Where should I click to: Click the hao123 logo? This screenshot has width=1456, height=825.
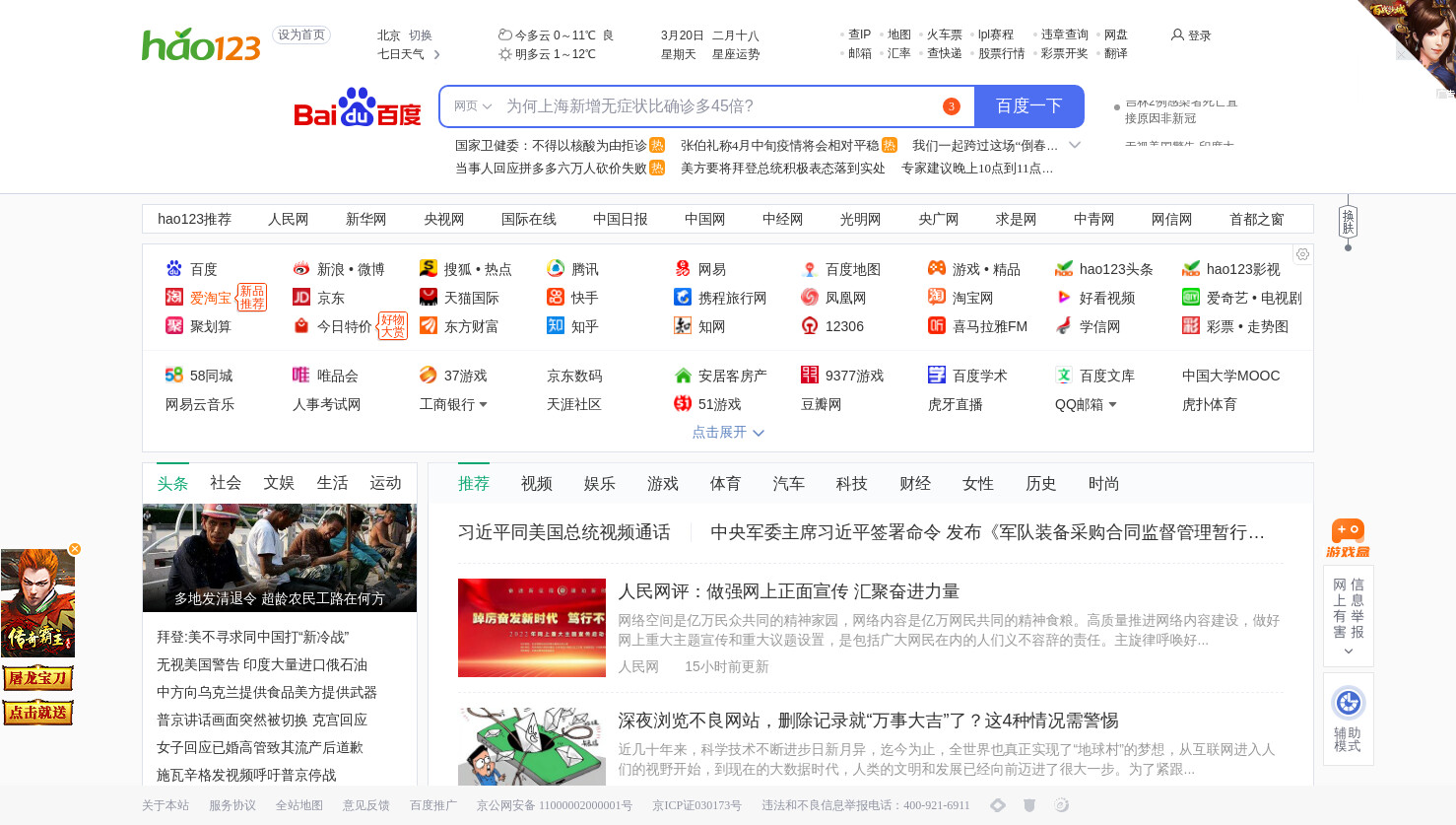(201, 44)
